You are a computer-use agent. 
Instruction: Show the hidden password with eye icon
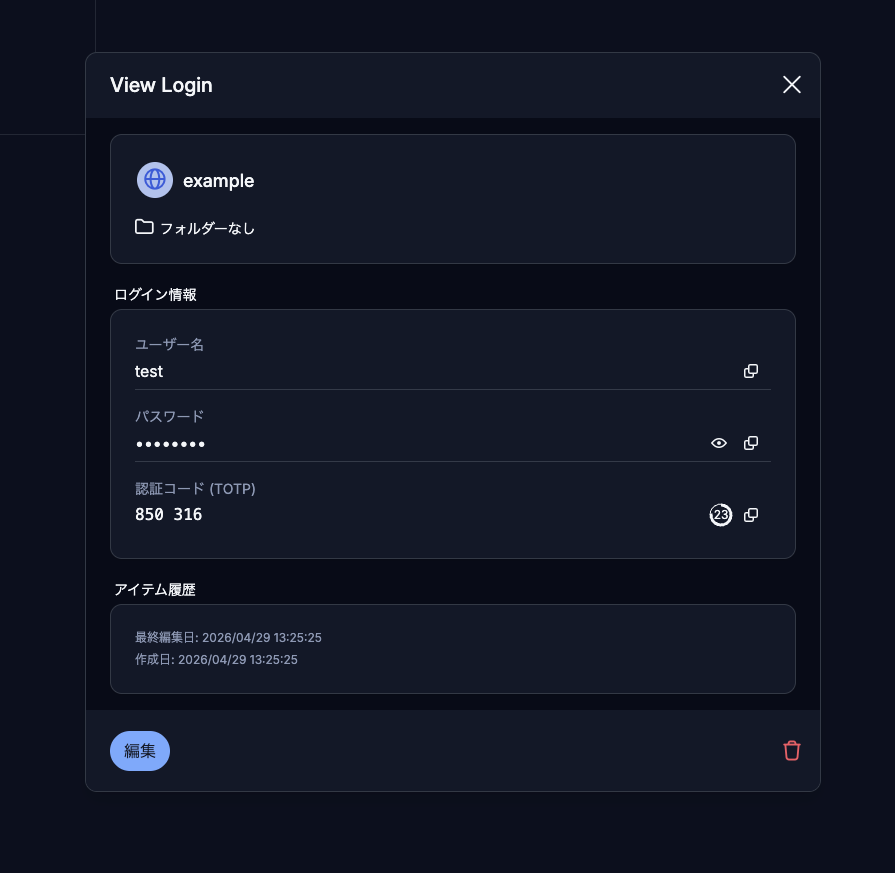click(x=719, y=443)
